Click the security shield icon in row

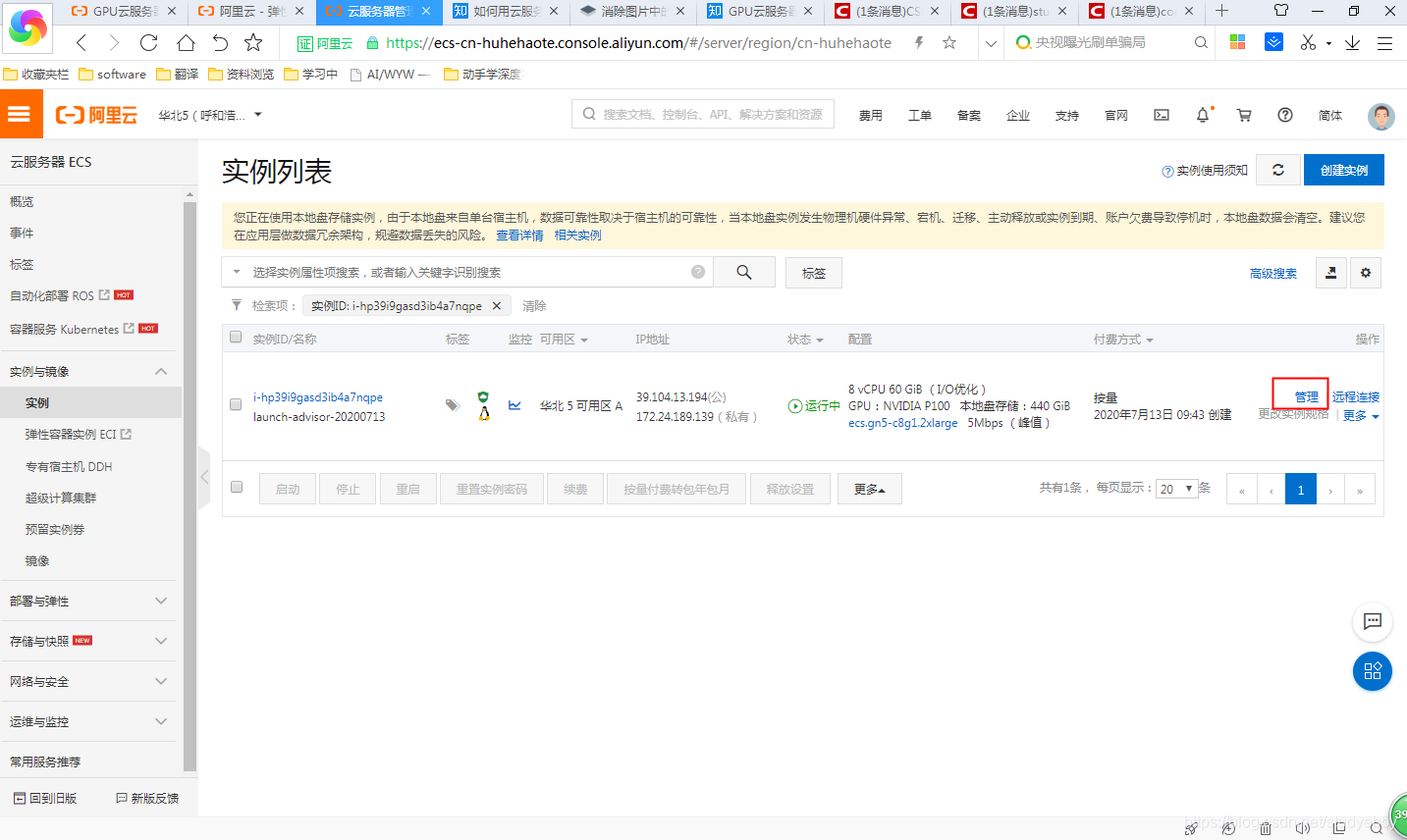[x=483, y=396]
